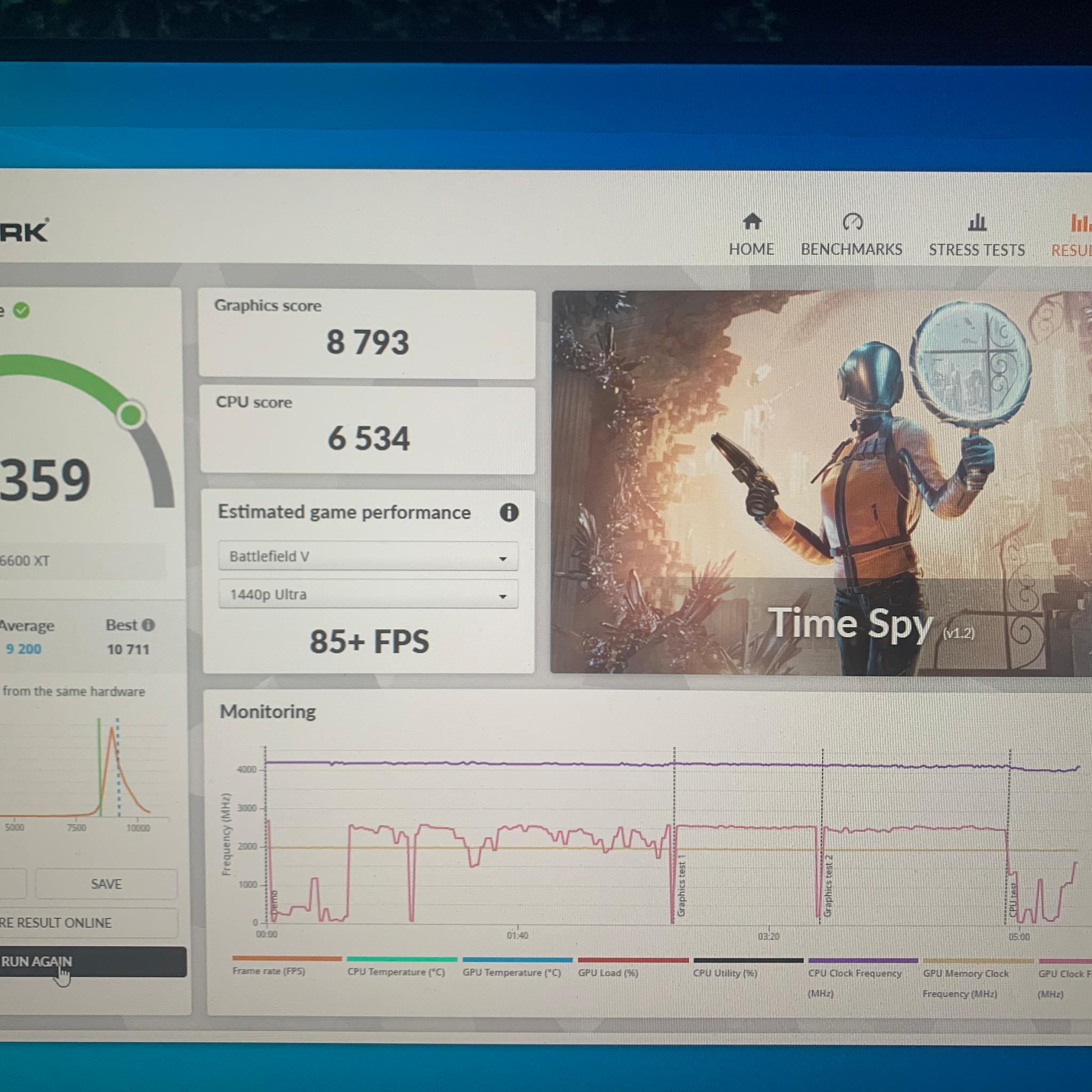This screenshot has height=1092, width=1092.
Task: Click the info icon beside Best score
Action: click(148, 624)
